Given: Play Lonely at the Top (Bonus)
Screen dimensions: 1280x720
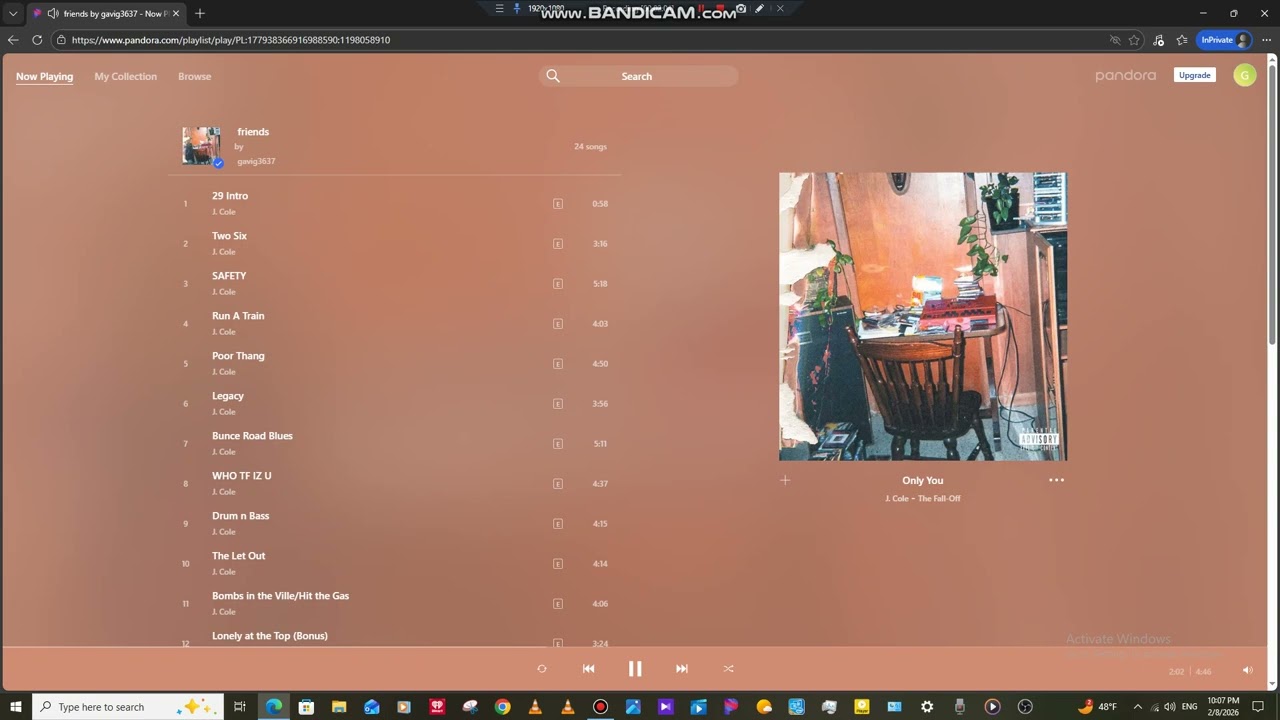Looking at the screenshot, I should pos(270,636).
